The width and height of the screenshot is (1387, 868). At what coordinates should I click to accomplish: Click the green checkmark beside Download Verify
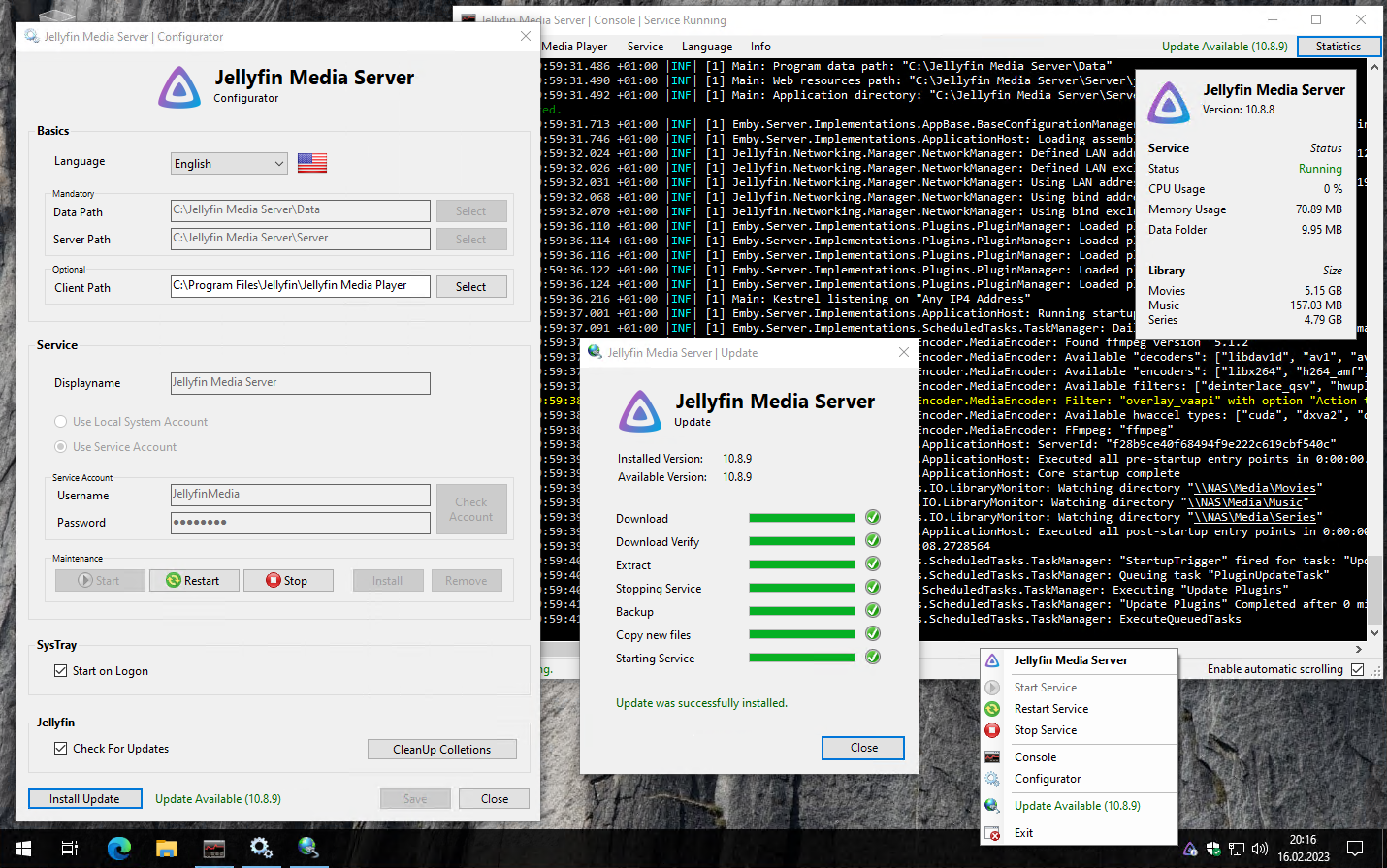[873, 541]
